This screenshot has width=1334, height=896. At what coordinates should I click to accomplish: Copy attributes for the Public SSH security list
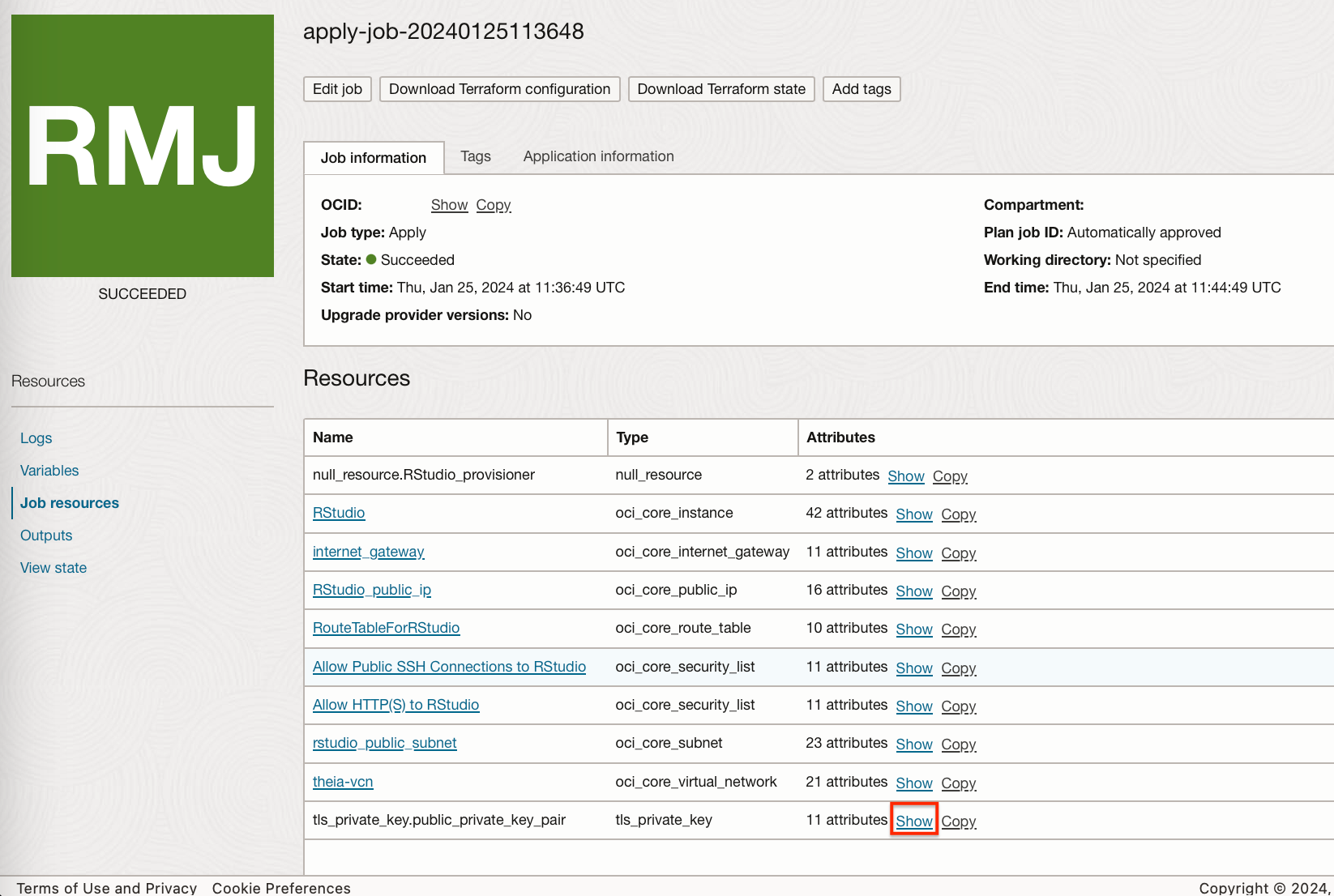pos(959,668)
